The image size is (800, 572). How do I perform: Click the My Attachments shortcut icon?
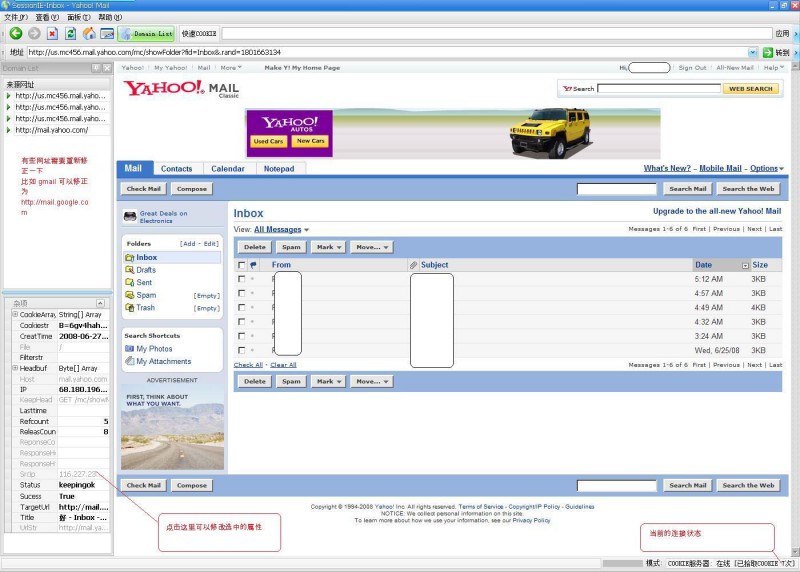(130, 361)
